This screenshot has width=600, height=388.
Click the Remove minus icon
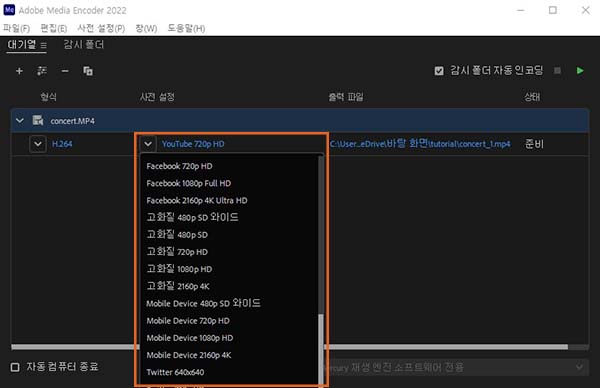(x=65, y=71)
